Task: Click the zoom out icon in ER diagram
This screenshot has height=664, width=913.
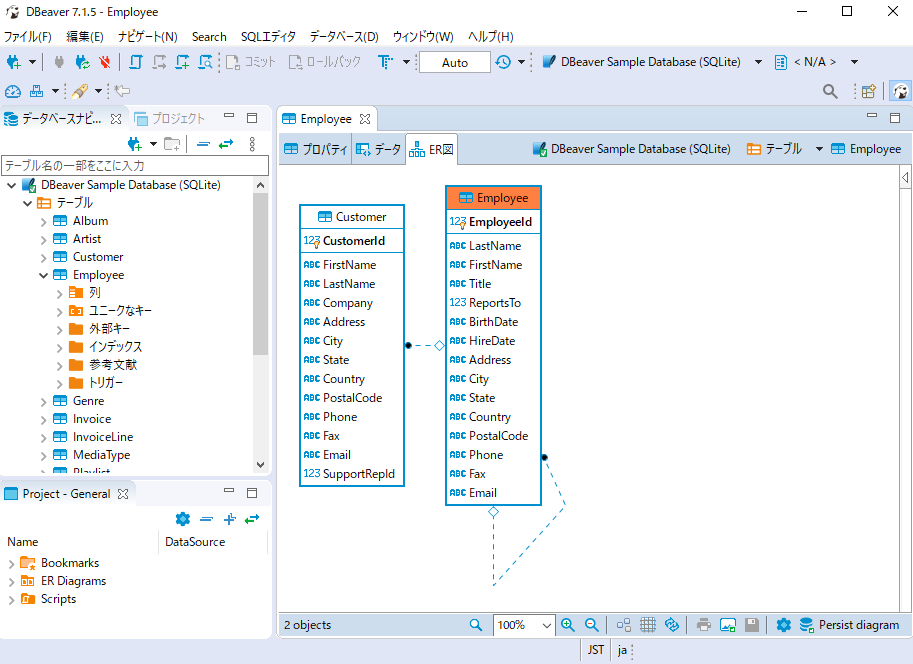Action: (592, 625)
